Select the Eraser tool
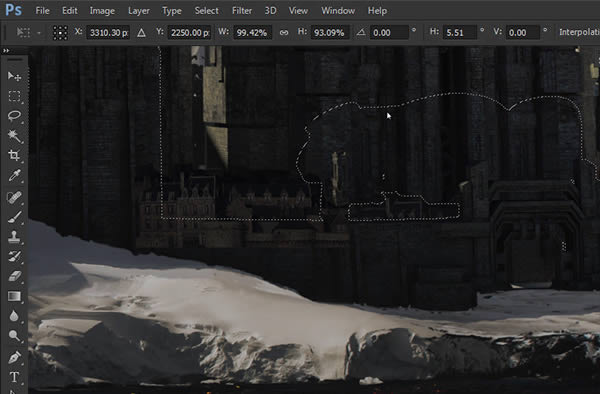 [x=14, y=276]
